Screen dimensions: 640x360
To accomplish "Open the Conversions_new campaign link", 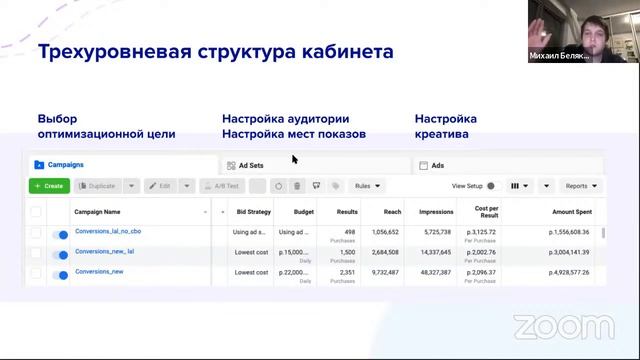I will click(99, 271).
